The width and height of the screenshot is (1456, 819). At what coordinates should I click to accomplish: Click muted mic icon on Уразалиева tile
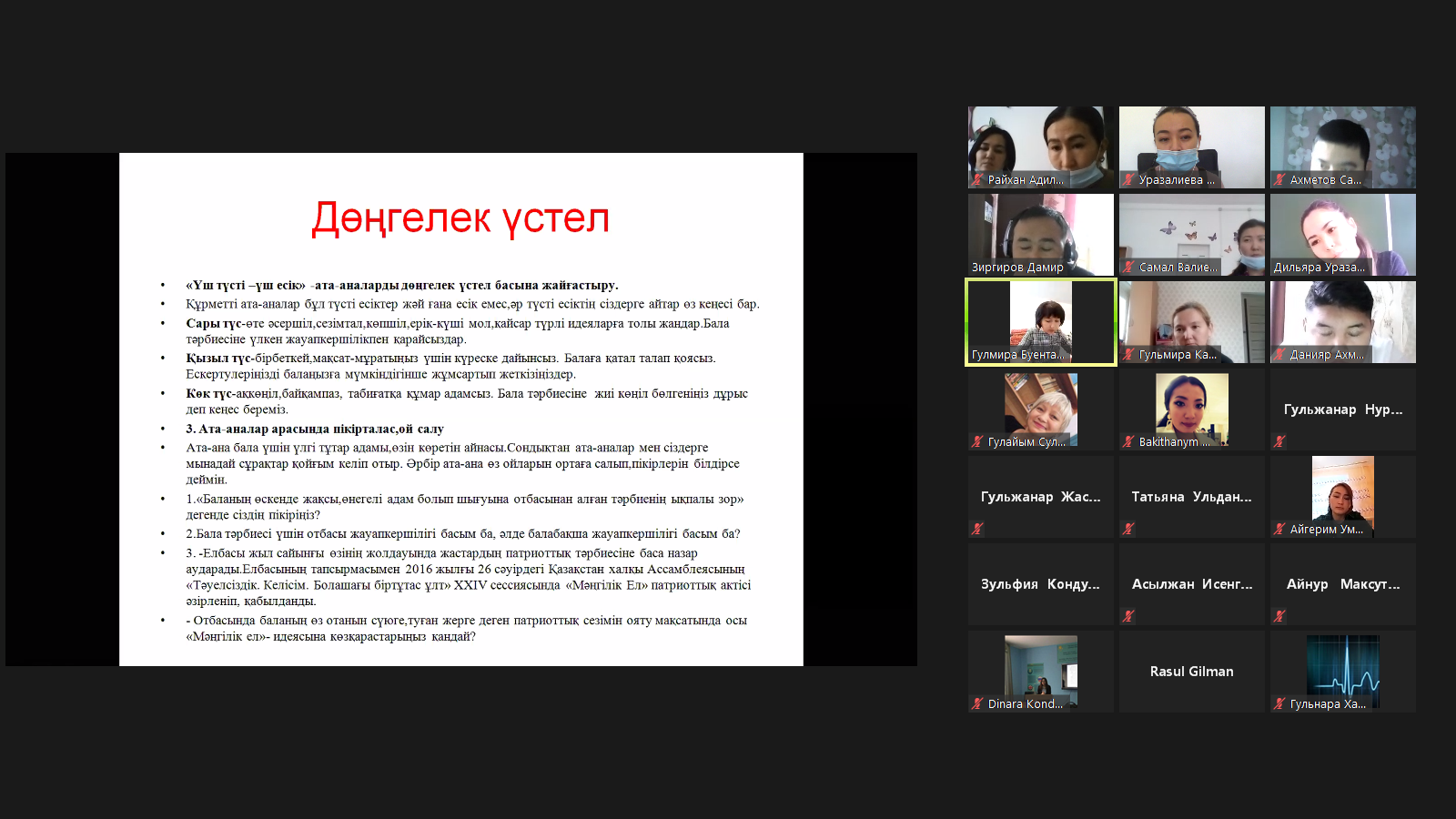click(x=1129, y=180)
